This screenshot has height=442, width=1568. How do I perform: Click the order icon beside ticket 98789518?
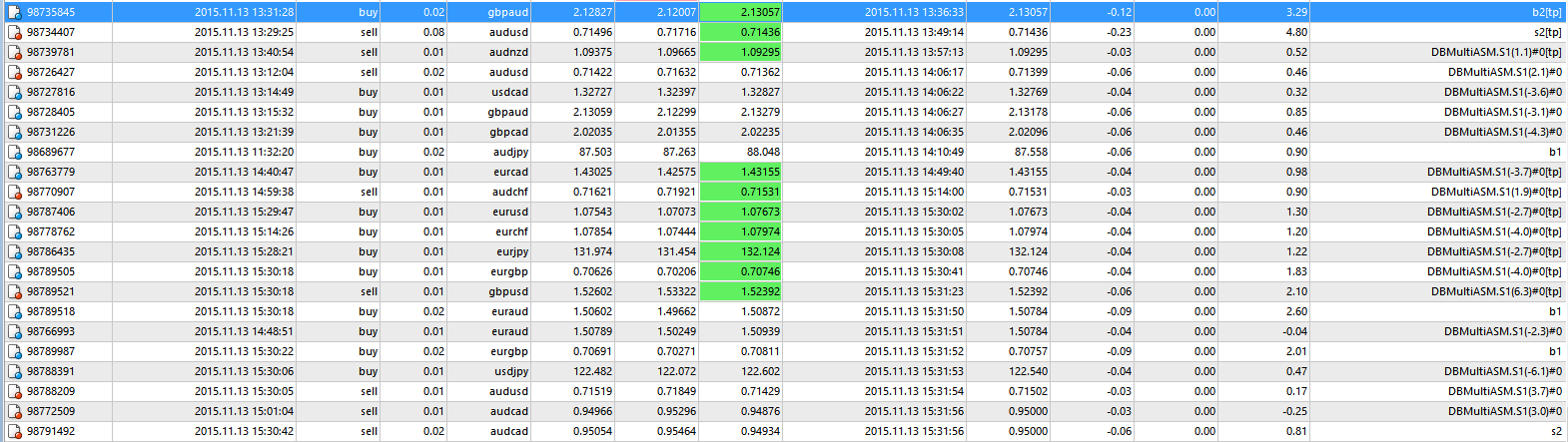[x=15, y=311]
